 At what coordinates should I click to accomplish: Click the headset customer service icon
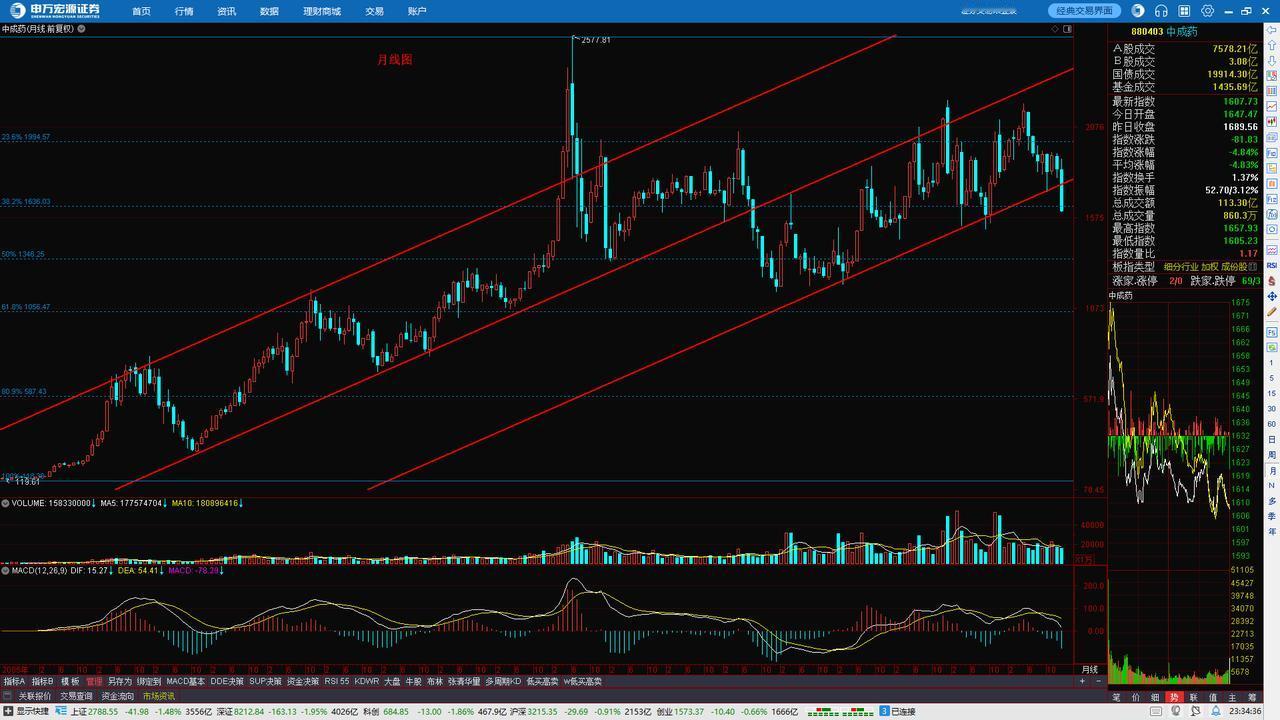(1161, 11)
